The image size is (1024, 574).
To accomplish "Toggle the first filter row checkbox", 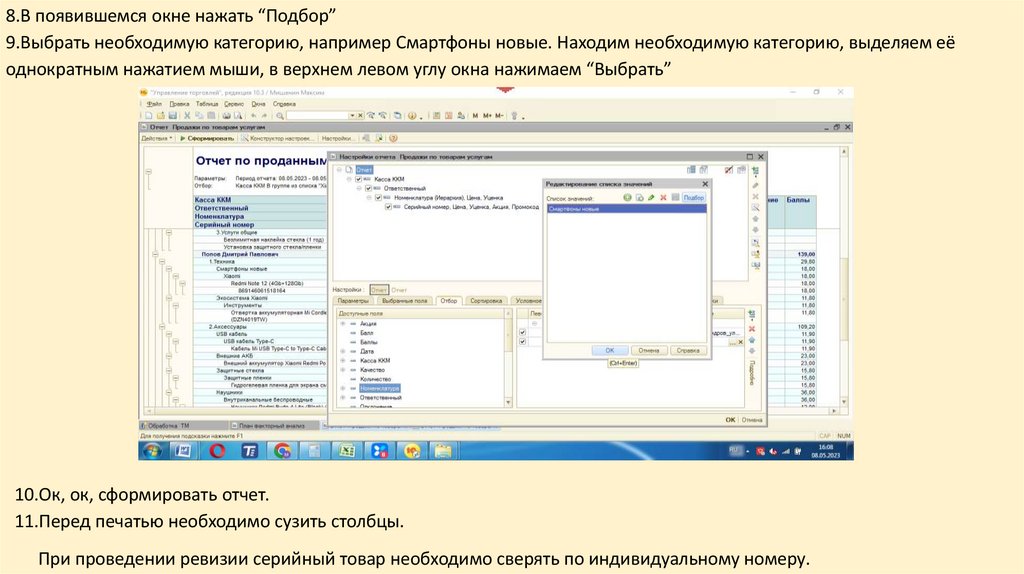I will (x=522, y=332).
